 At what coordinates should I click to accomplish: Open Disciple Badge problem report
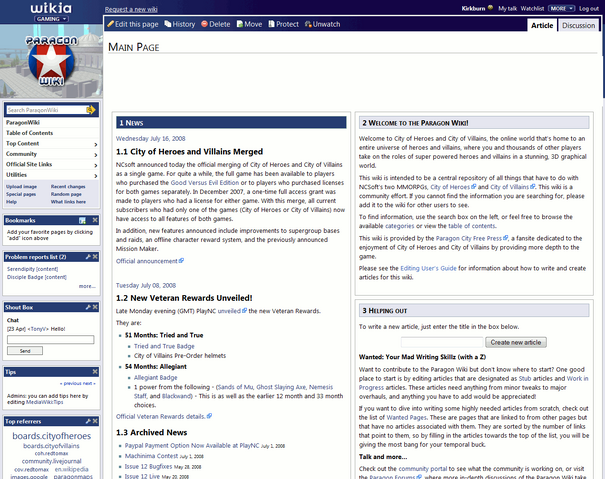point(37,277)
